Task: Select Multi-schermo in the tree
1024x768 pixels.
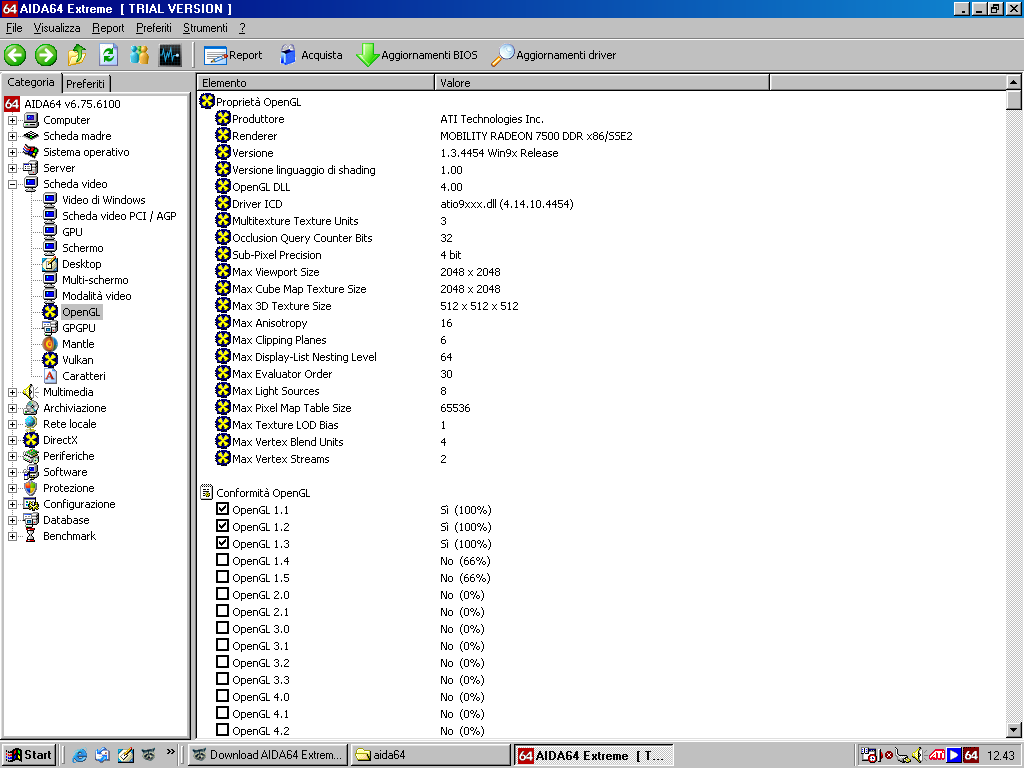Action: [95, 280]
